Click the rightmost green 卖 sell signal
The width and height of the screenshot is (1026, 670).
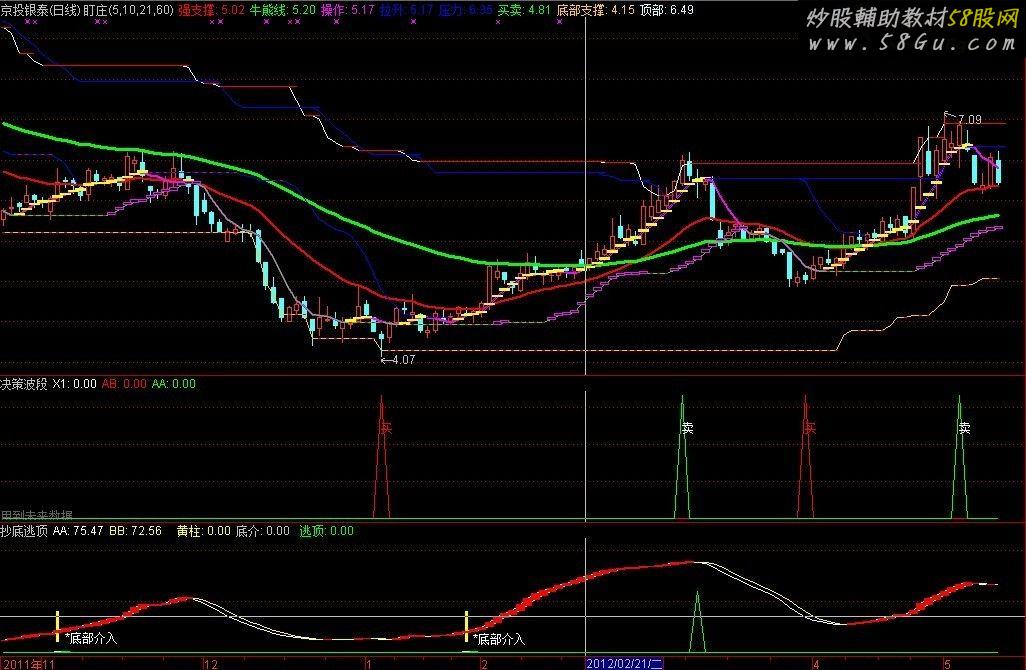pyautogui.click(x=962, y=428)
